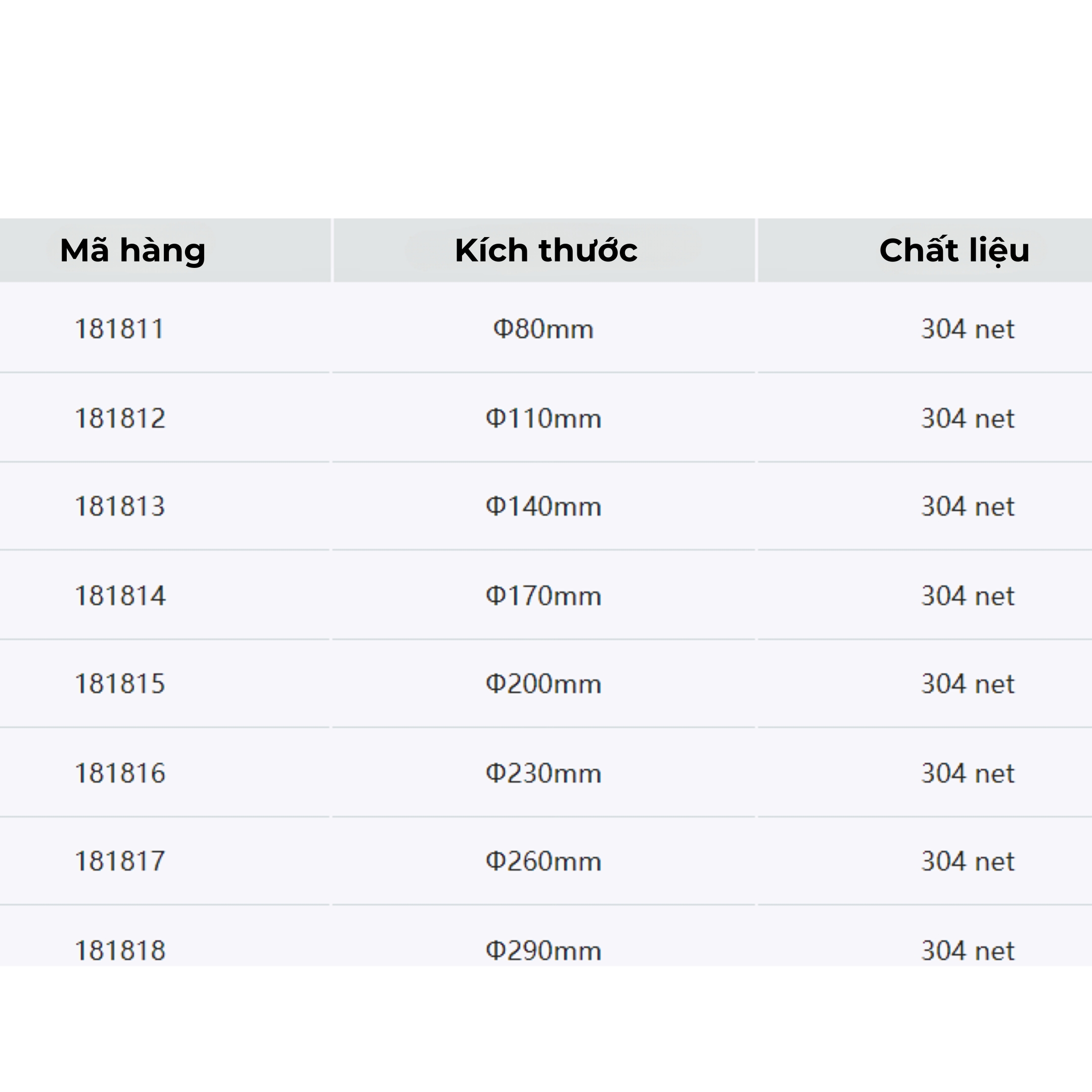This screenshot has height=1092, width=1092.
Task: Click "304 net" in the 181811 row
Action: click(968, 329)
